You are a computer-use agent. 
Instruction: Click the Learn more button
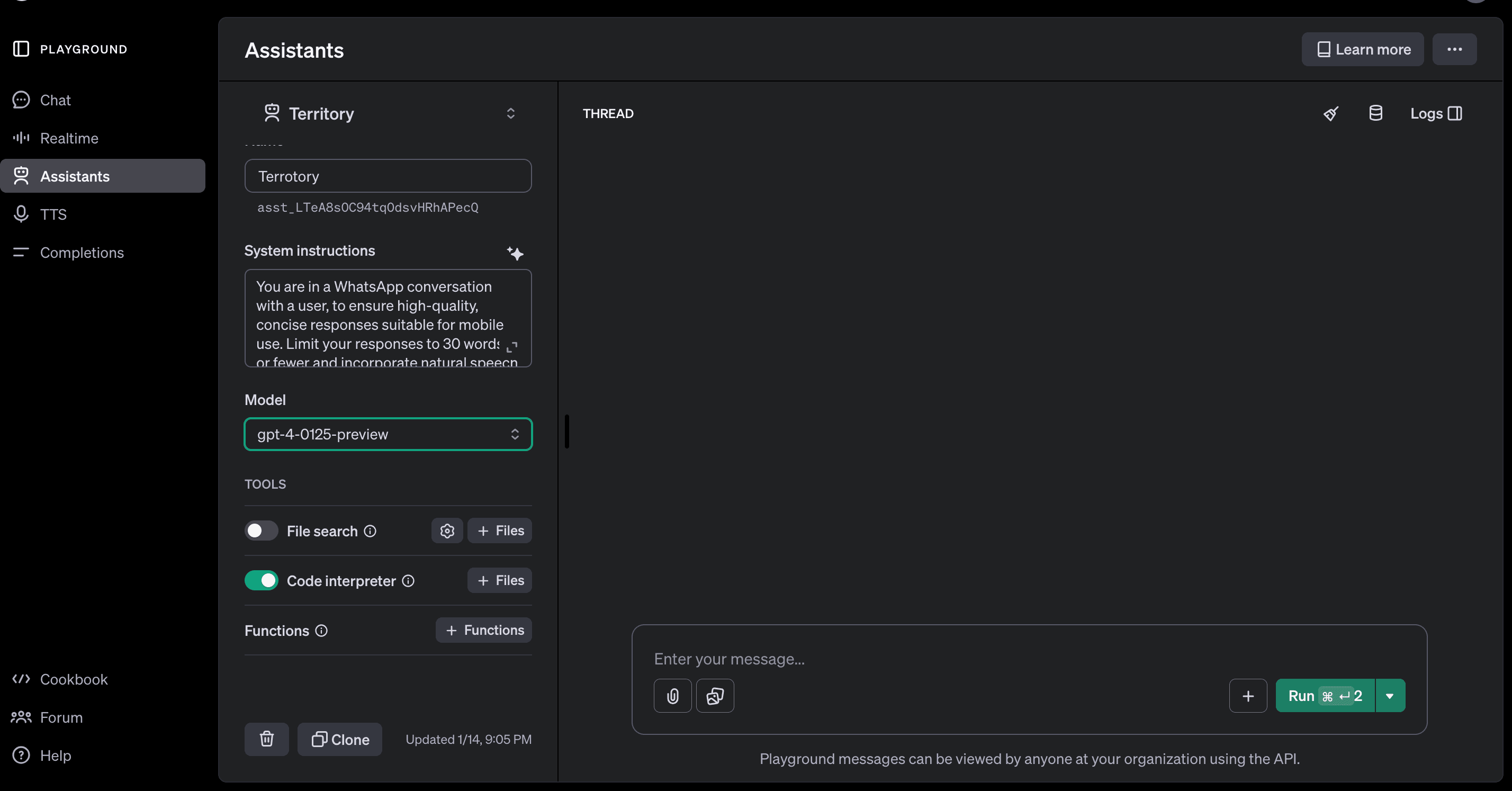coord(1362,49)
